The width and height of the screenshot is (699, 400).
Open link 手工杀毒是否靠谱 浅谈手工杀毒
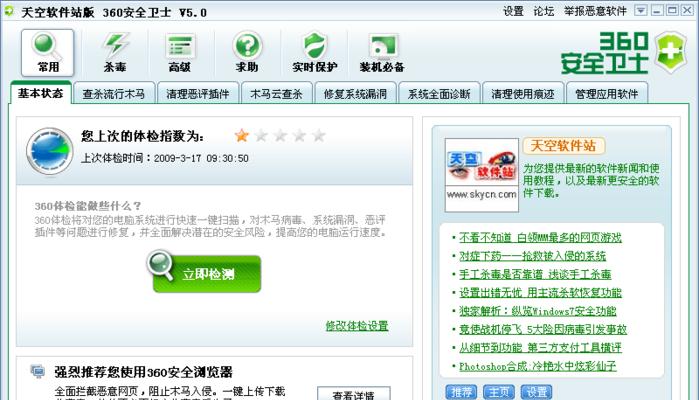(x=535, y=274)
